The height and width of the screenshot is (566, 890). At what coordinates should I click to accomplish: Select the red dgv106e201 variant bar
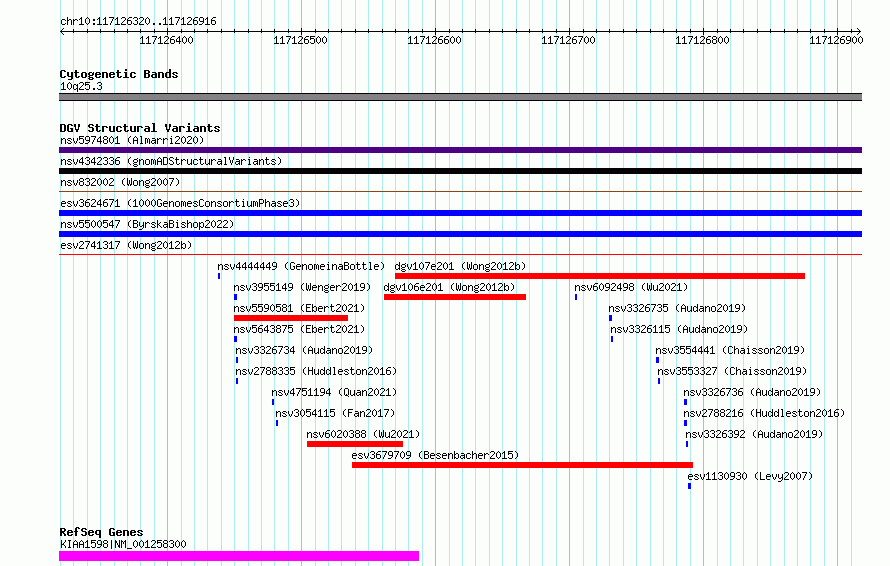pos(455,297)
